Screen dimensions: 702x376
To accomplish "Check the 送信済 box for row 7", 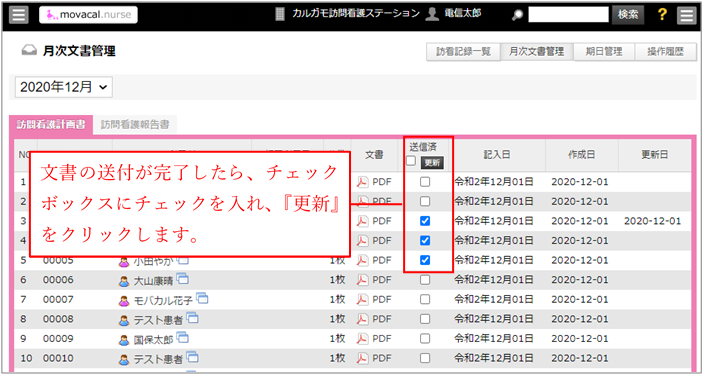I will click(x=425, y=299).
